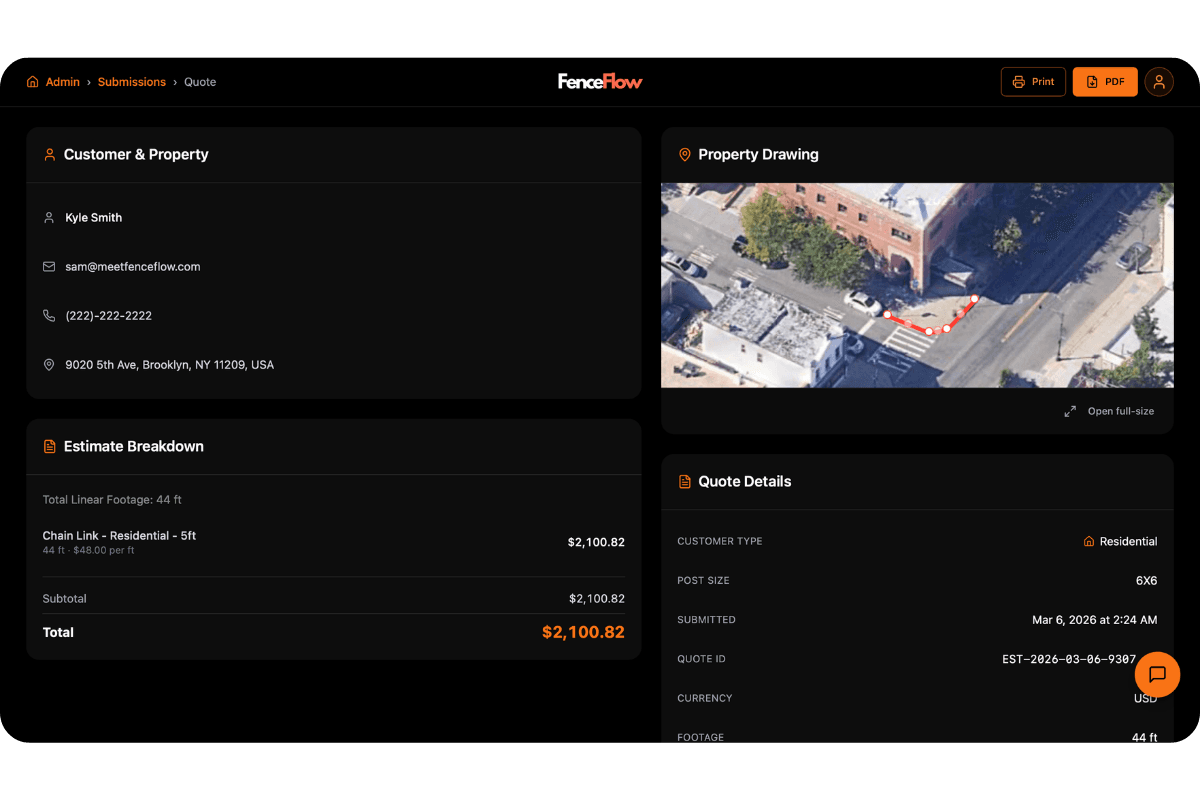Navigate to Admin via the breadcrumb
This screenshot has height=800, width=1200.
point(62,81)
